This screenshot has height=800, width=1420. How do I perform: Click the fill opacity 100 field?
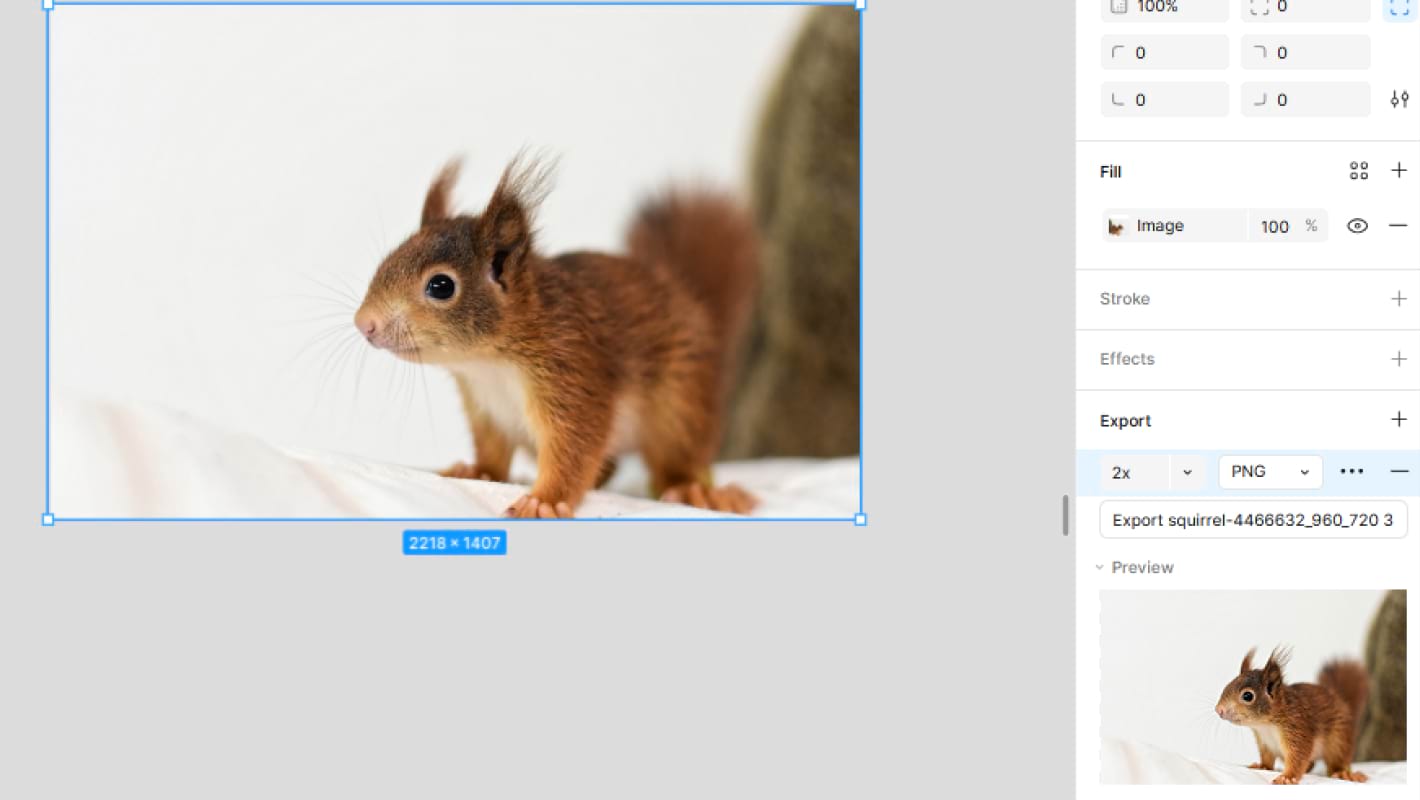pos(1275,227)
